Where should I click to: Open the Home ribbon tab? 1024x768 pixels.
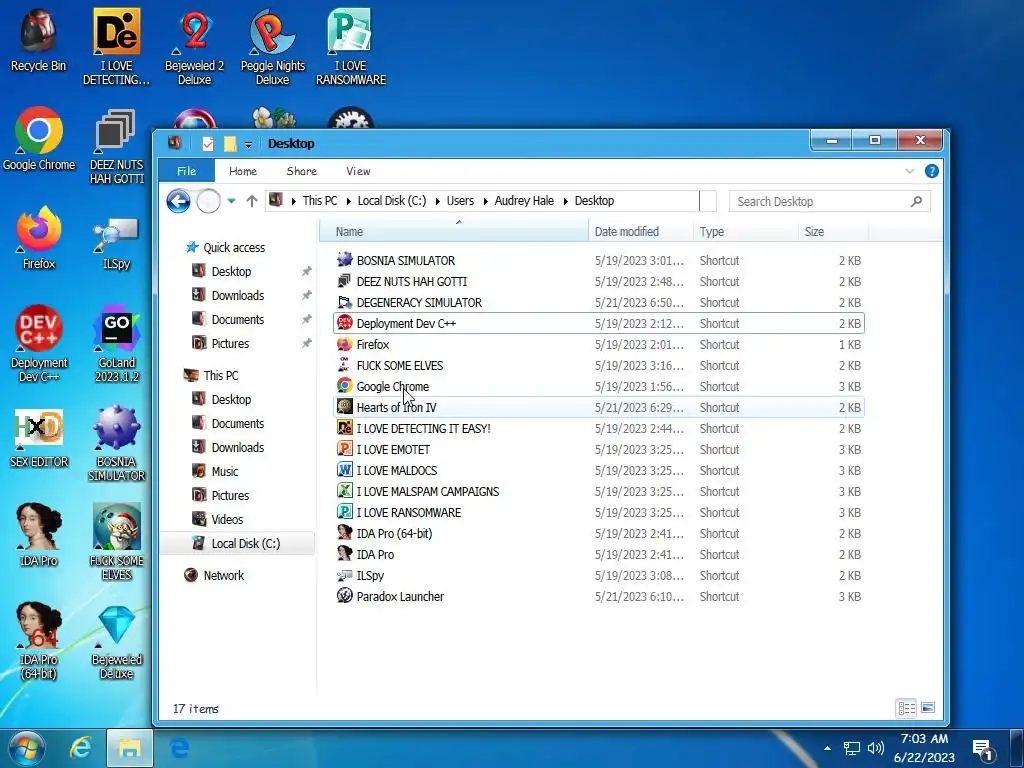[243, 171]
